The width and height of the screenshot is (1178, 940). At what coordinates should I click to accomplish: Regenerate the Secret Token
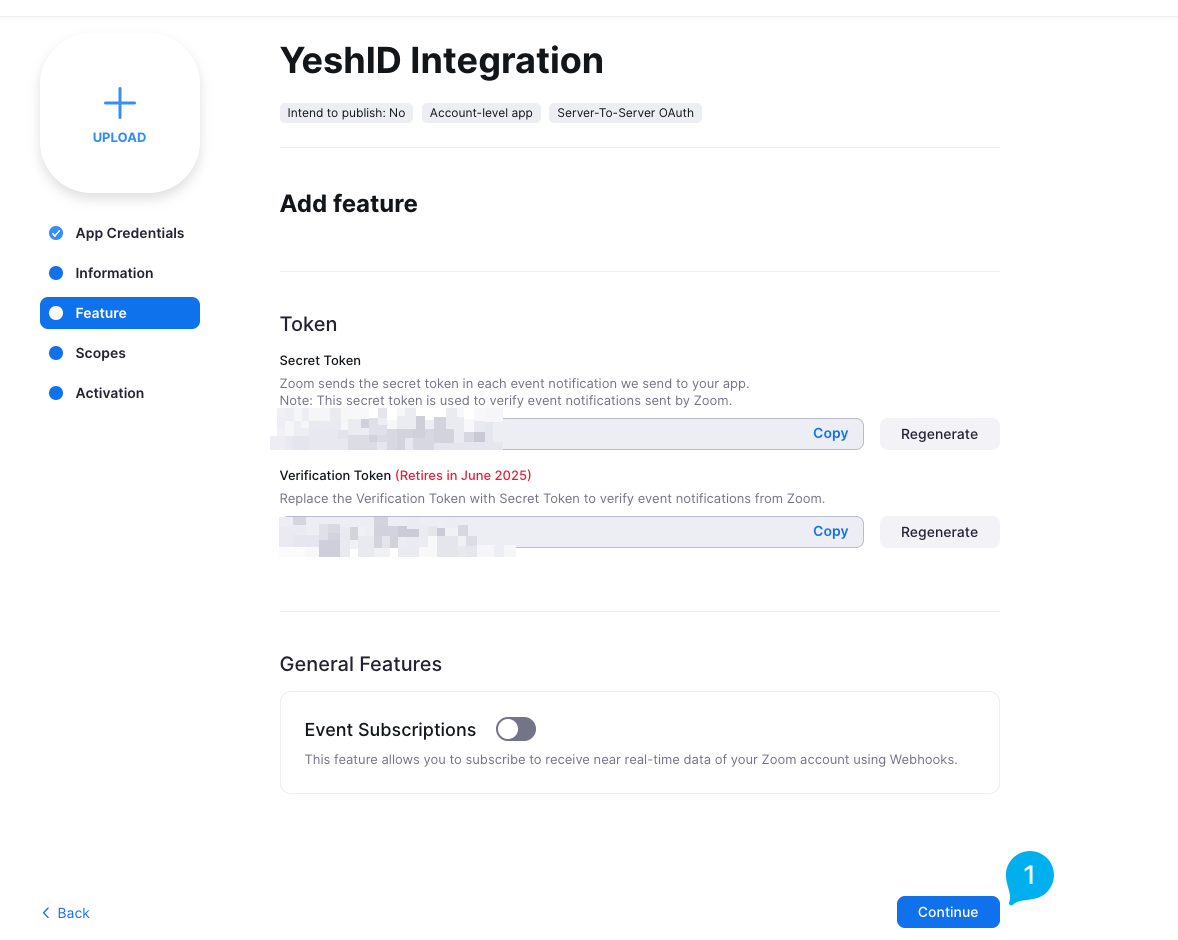pyautogui.click(x=939, y=434)
